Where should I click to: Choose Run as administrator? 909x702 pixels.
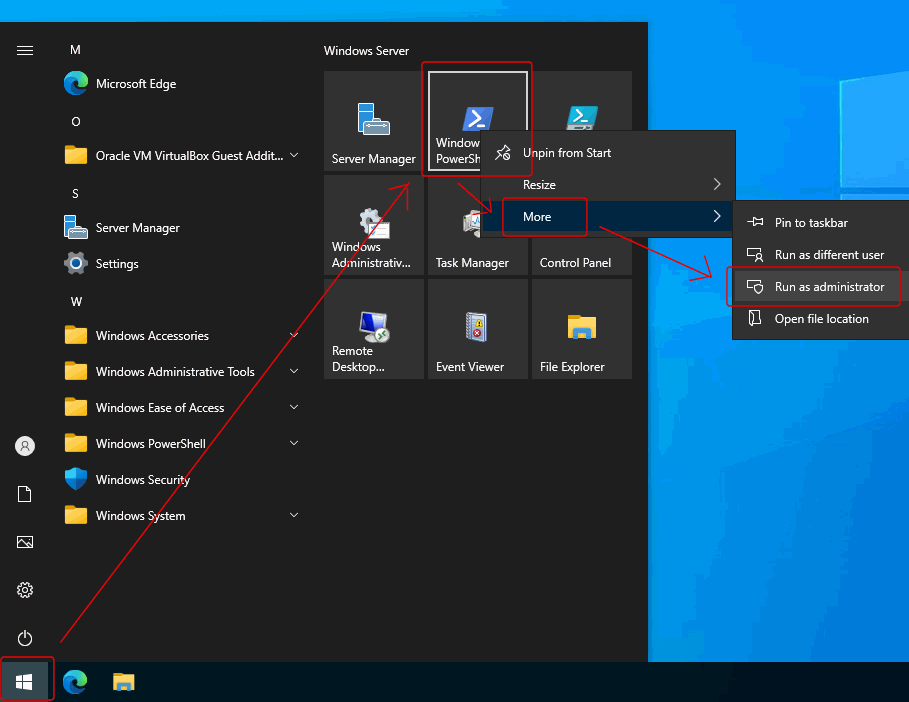click(821, 287)
